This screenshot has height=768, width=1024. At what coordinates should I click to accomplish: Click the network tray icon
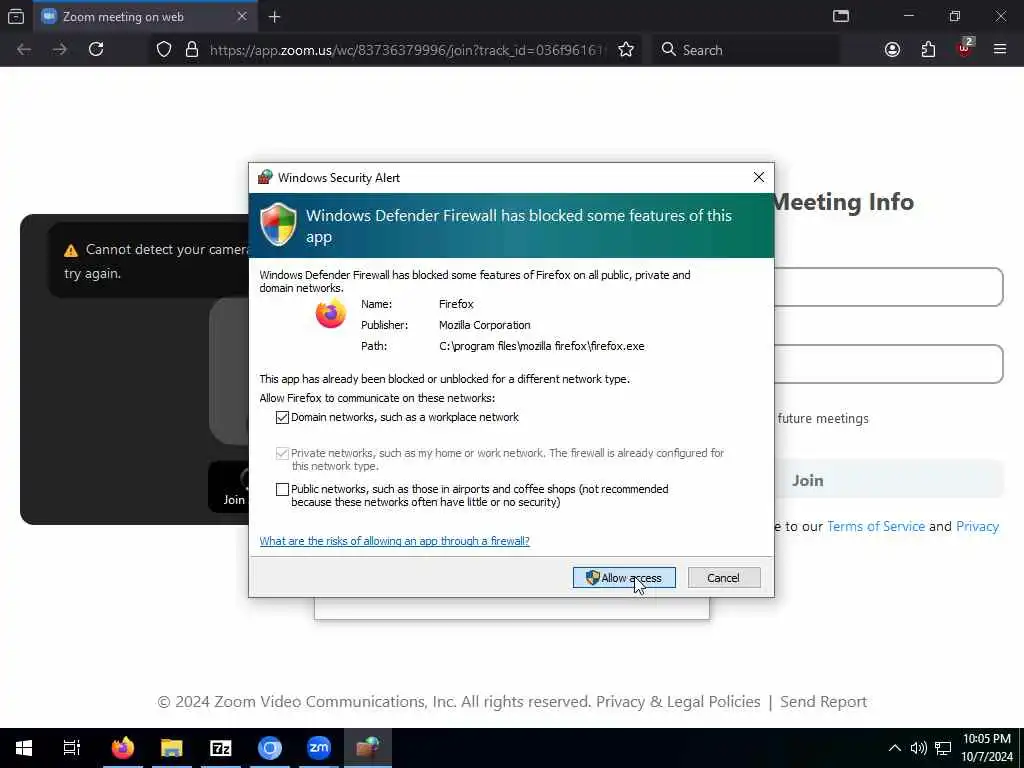point(942,748)
